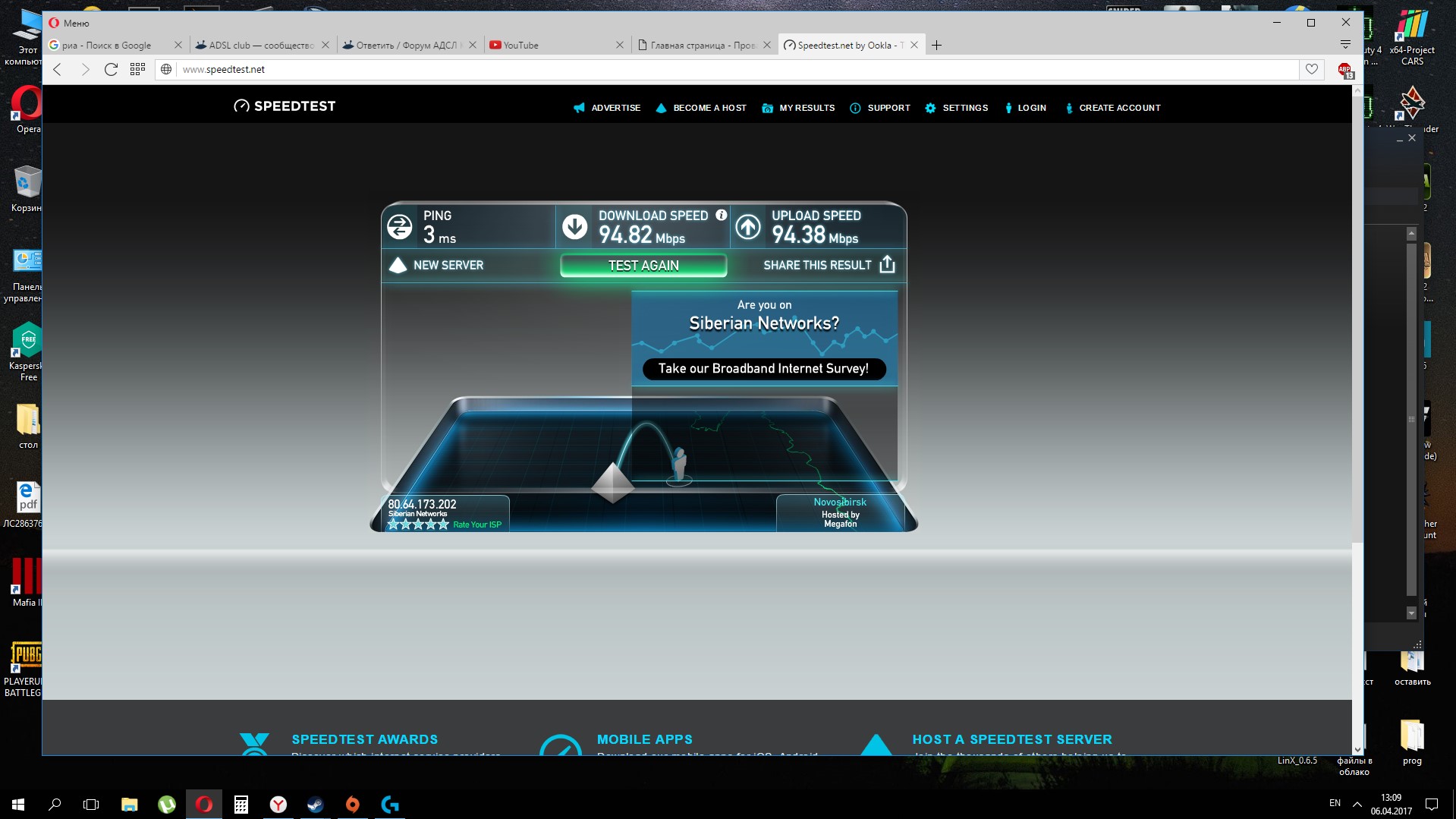This screenshot has width=1456, height=819.
Task: Click the download speed info icon
Action: click(721, 216)
